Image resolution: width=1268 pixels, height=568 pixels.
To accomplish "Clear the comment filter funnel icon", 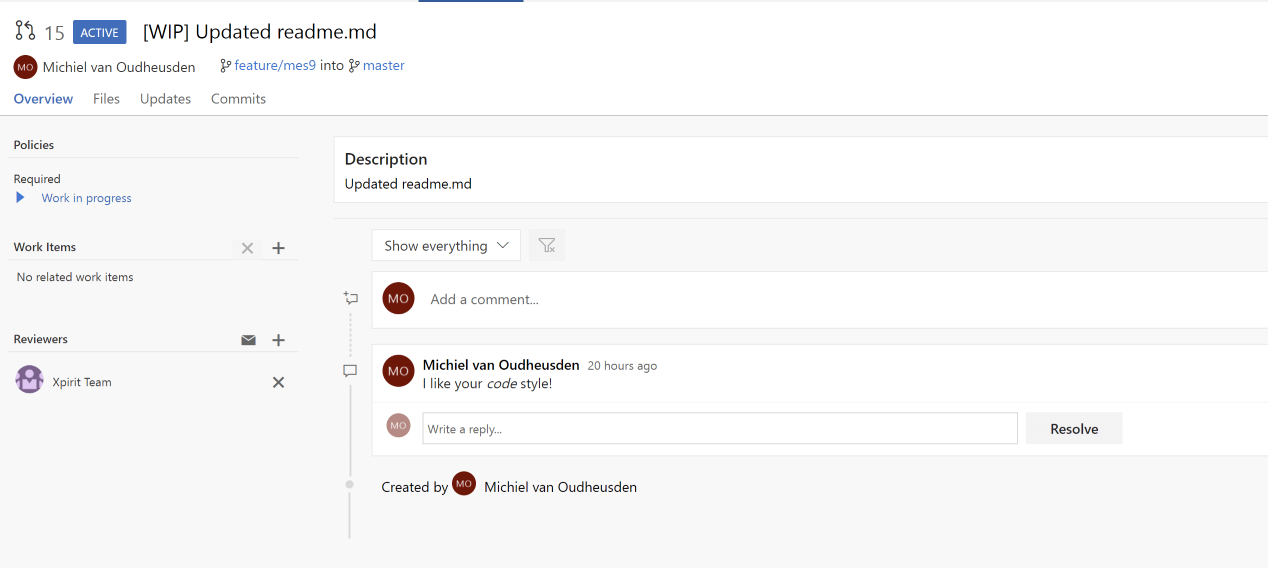I will 547,245.
